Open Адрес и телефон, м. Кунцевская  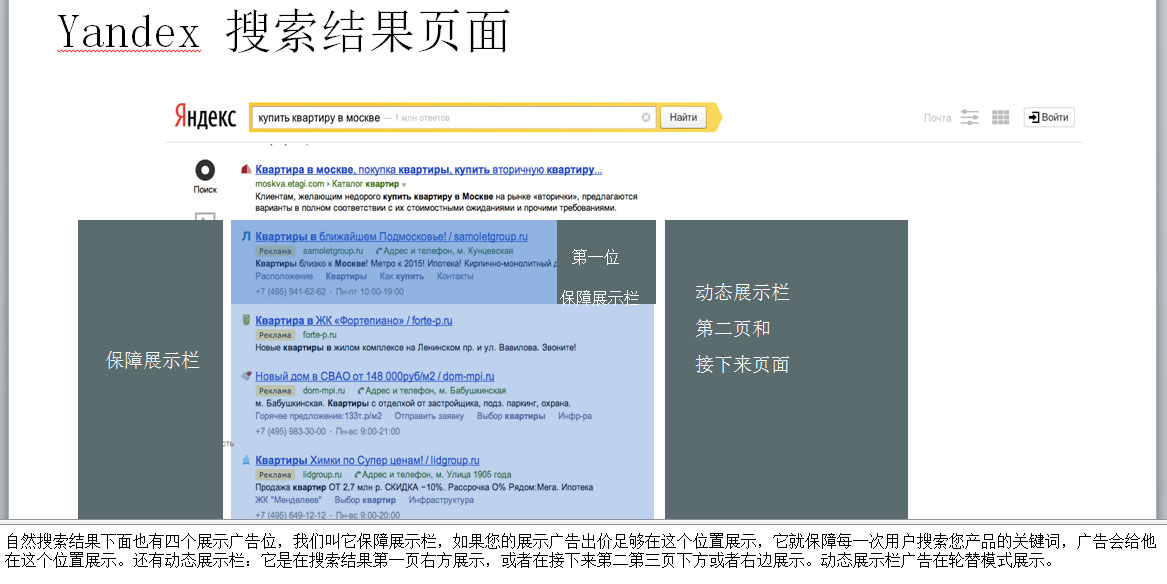[x=445, y=251]
